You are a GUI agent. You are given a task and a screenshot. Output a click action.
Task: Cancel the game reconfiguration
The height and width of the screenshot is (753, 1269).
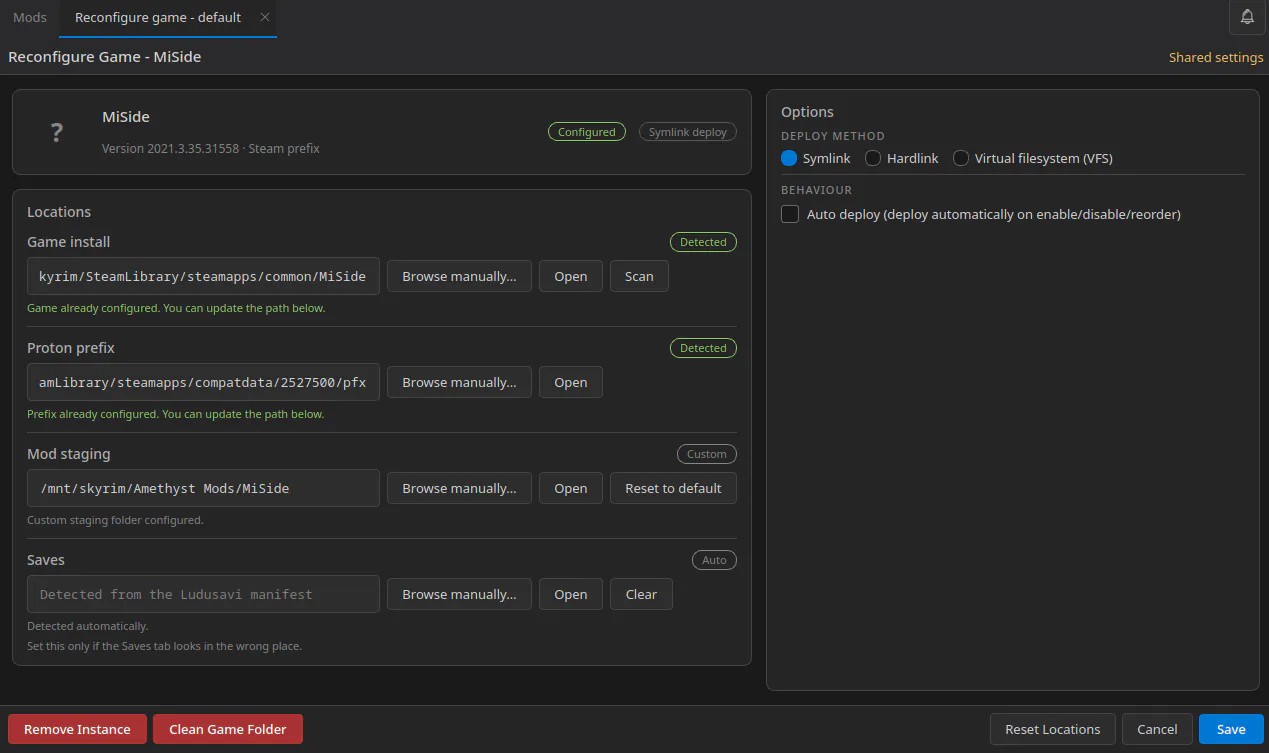point(1157,729)
